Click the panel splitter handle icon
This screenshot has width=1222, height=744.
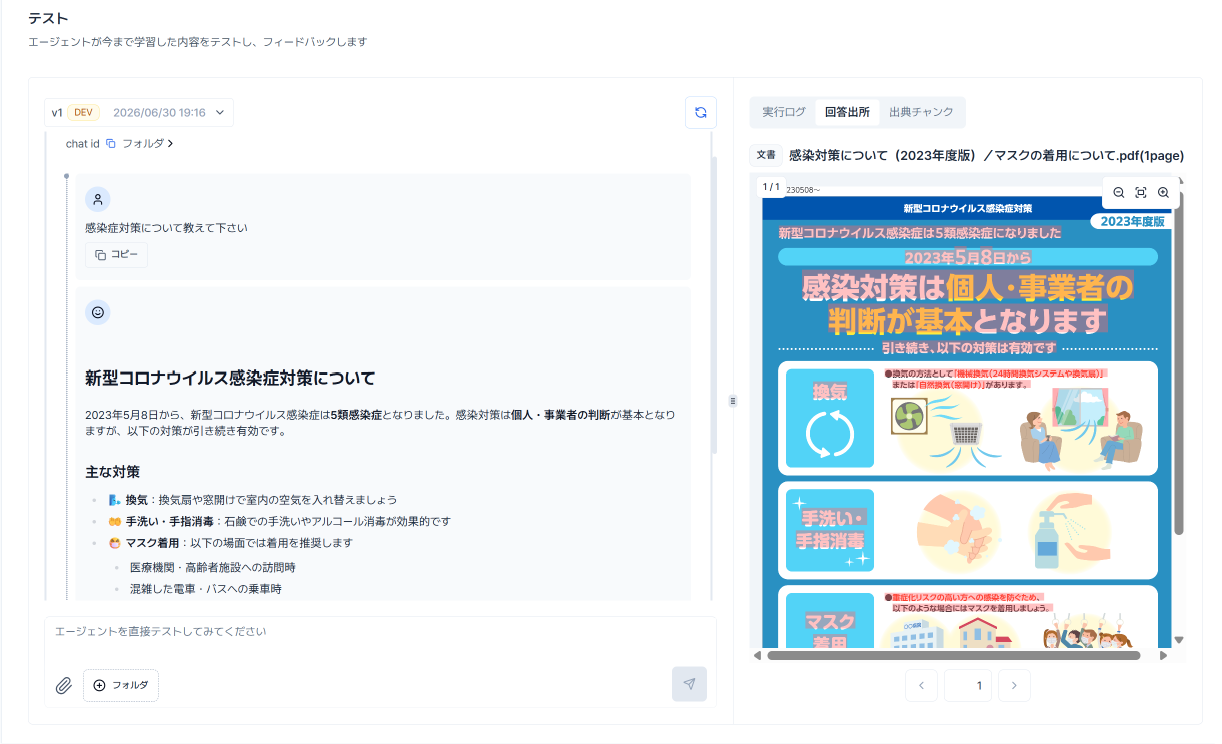(x=733, y=401)
